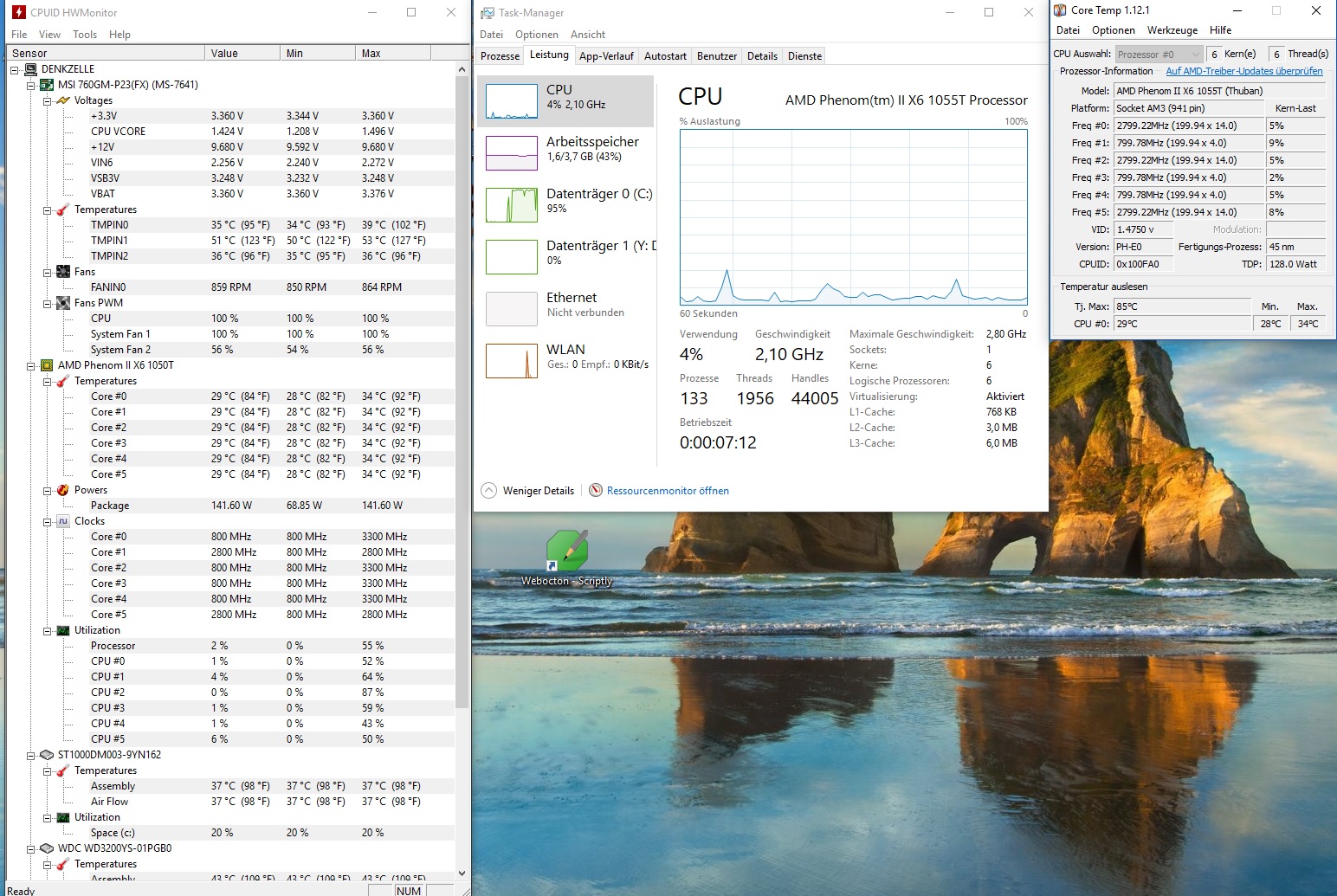This screenshot has height=896, width=1337.
Task: Open the Tools menu in HWMonitor
Action: [85, 35]
